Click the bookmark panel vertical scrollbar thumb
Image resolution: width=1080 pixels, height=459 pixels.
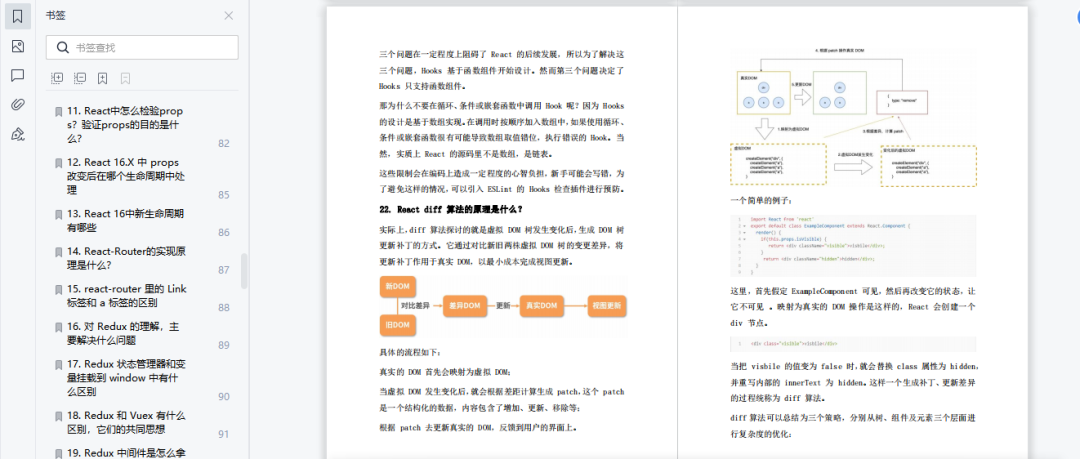244,271
